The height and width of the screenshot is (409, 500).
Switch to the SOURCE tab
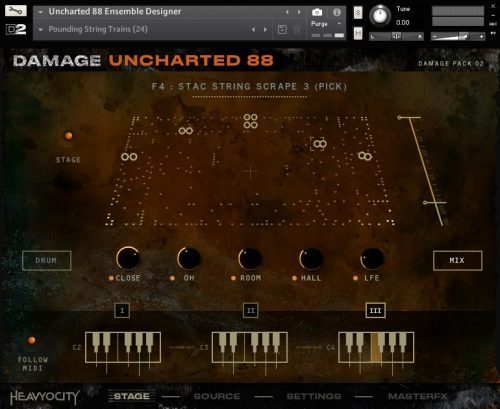point(217,396)
